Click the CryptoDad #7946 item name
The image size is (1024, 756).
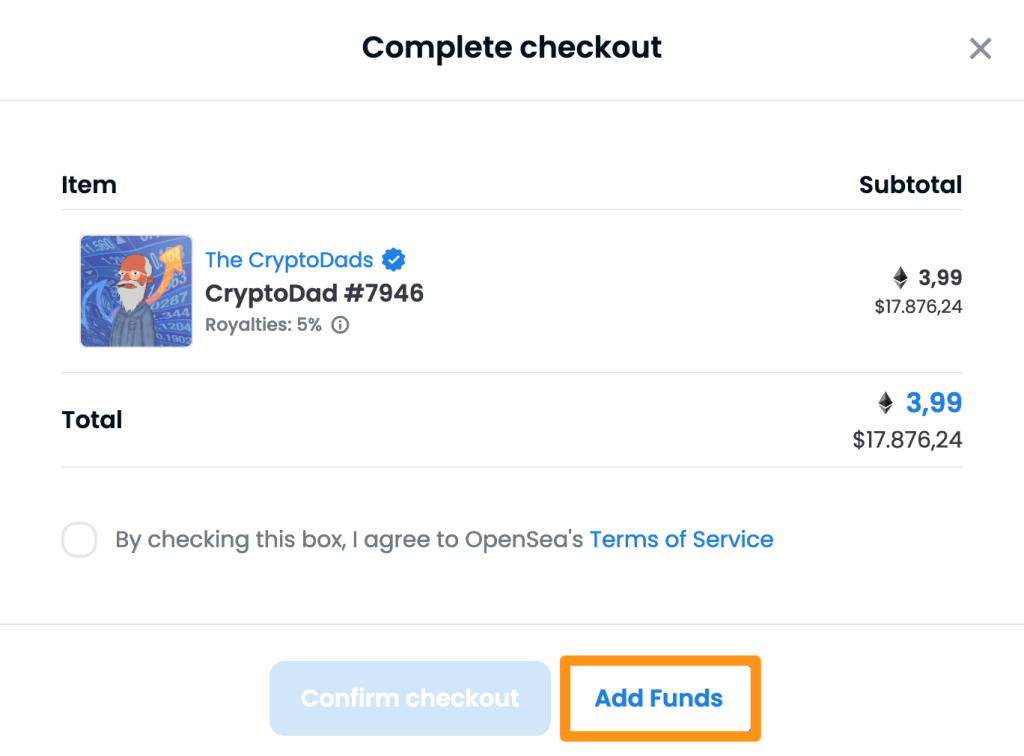pyautogui.click(x=314, y=293)
